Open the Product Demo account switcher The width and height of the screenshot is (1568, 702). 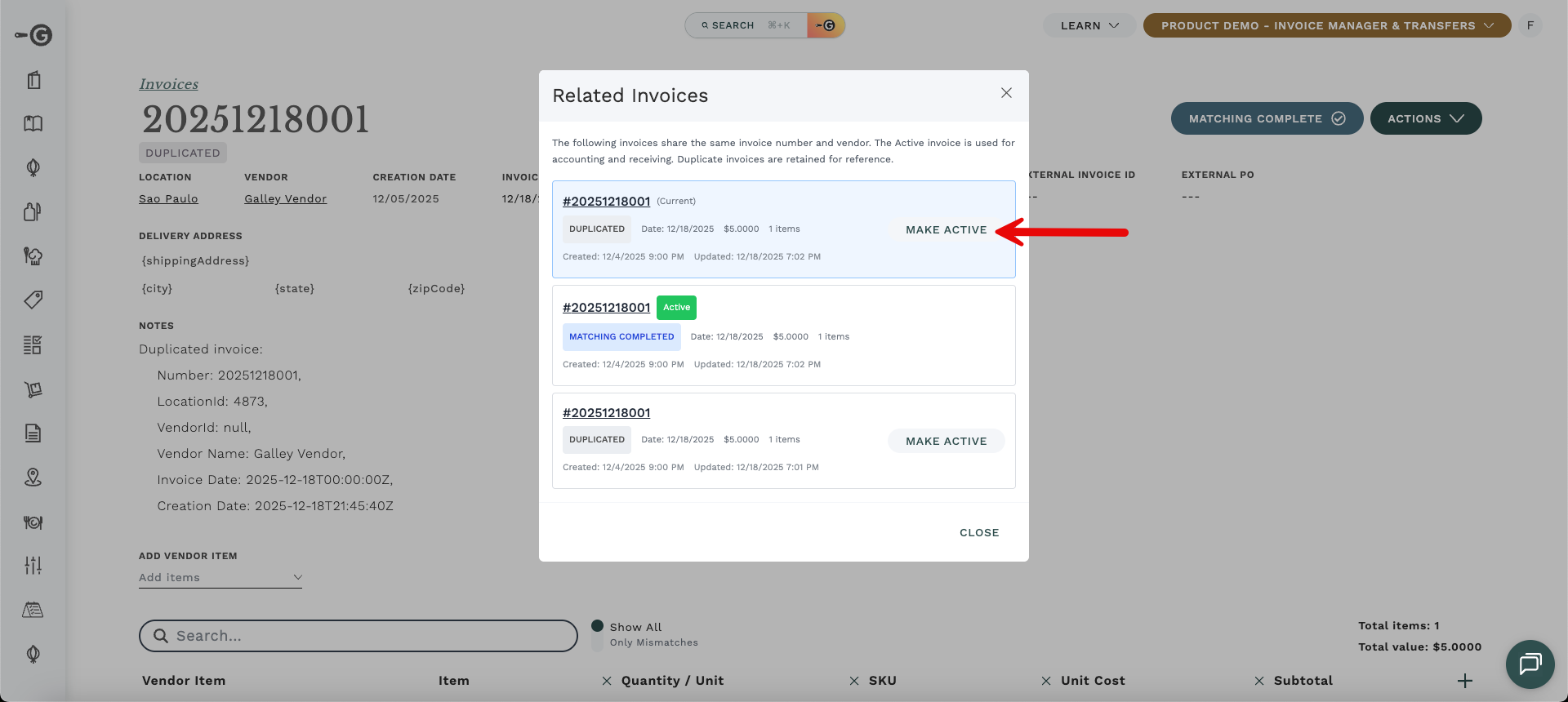[1326, 25]
